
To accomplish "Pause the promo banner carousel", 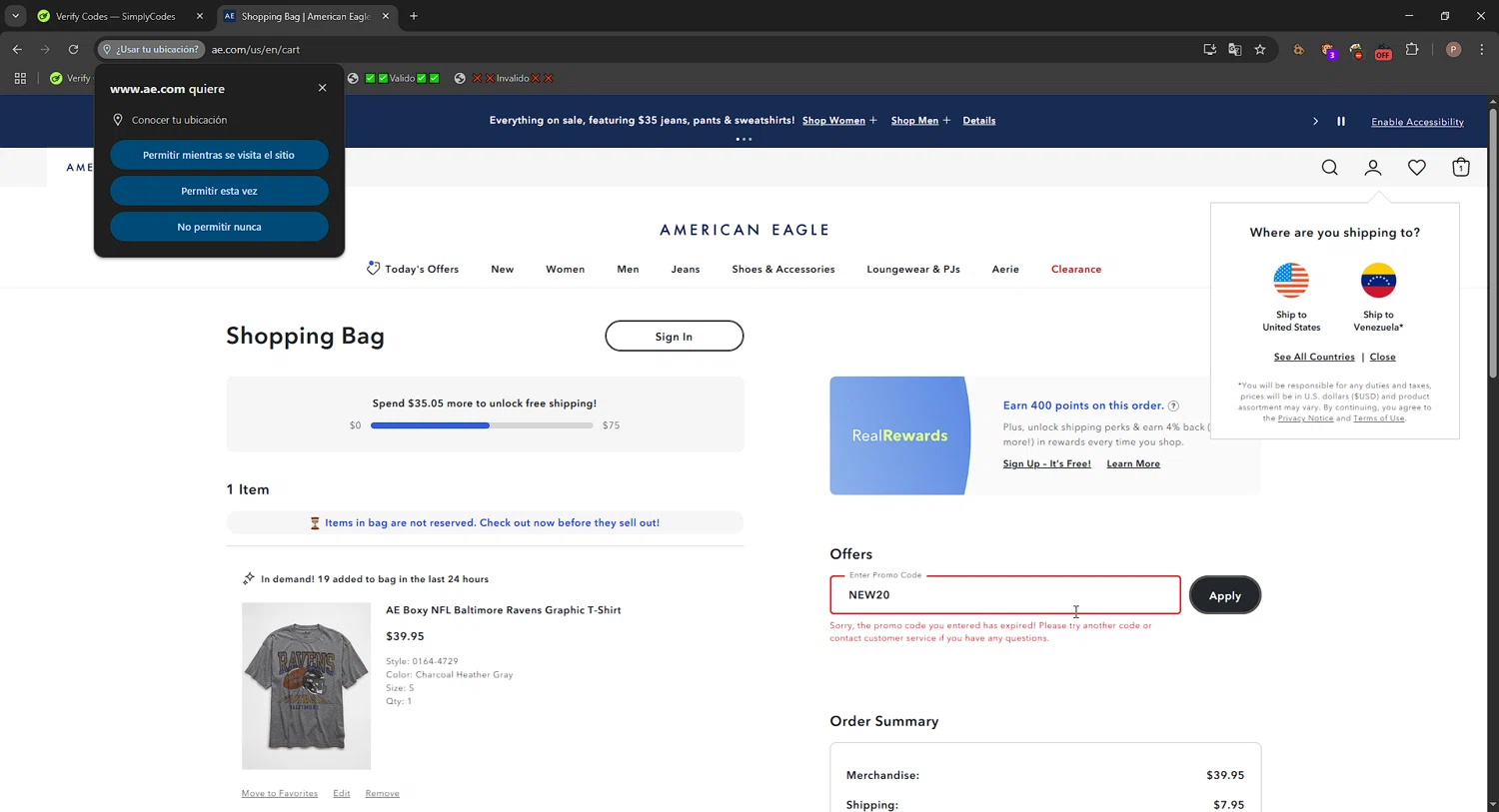I will coord(1341,121).
